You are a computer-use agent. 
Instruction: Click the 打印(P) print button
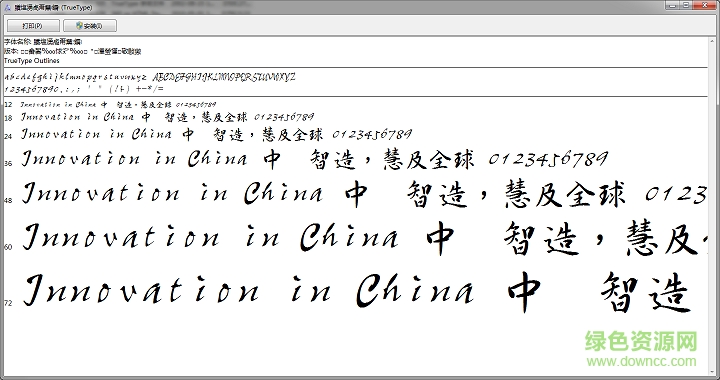(33, 26)
